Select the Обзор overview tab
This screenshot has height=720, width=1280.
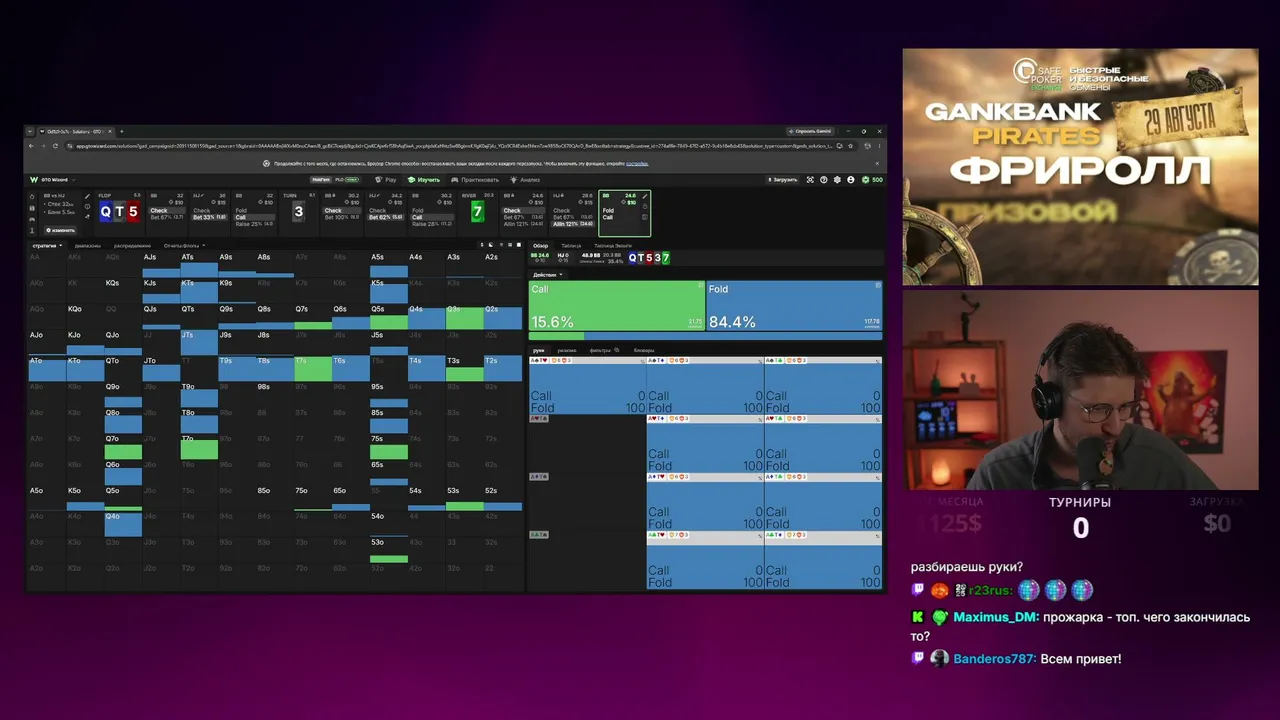coord(540,245)
